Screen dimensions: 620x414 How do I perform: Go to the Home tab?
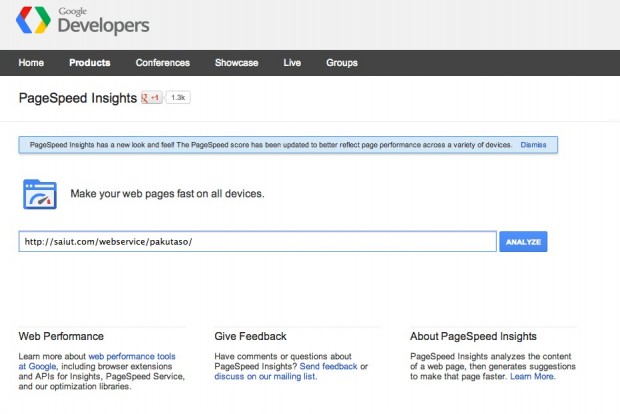[x=31, y=63]
